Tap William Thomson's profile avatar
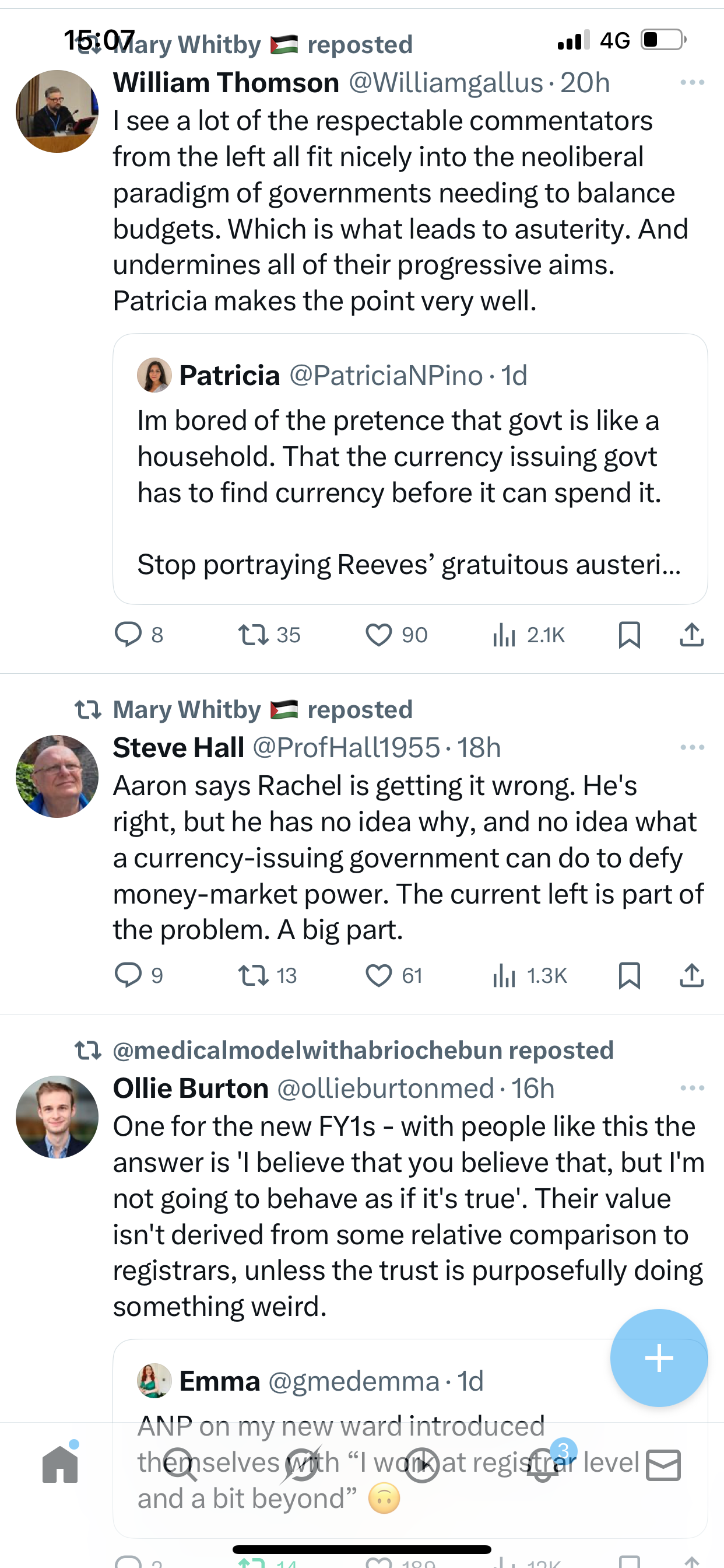Screen dimensions: 724x1568 point(57,111)
